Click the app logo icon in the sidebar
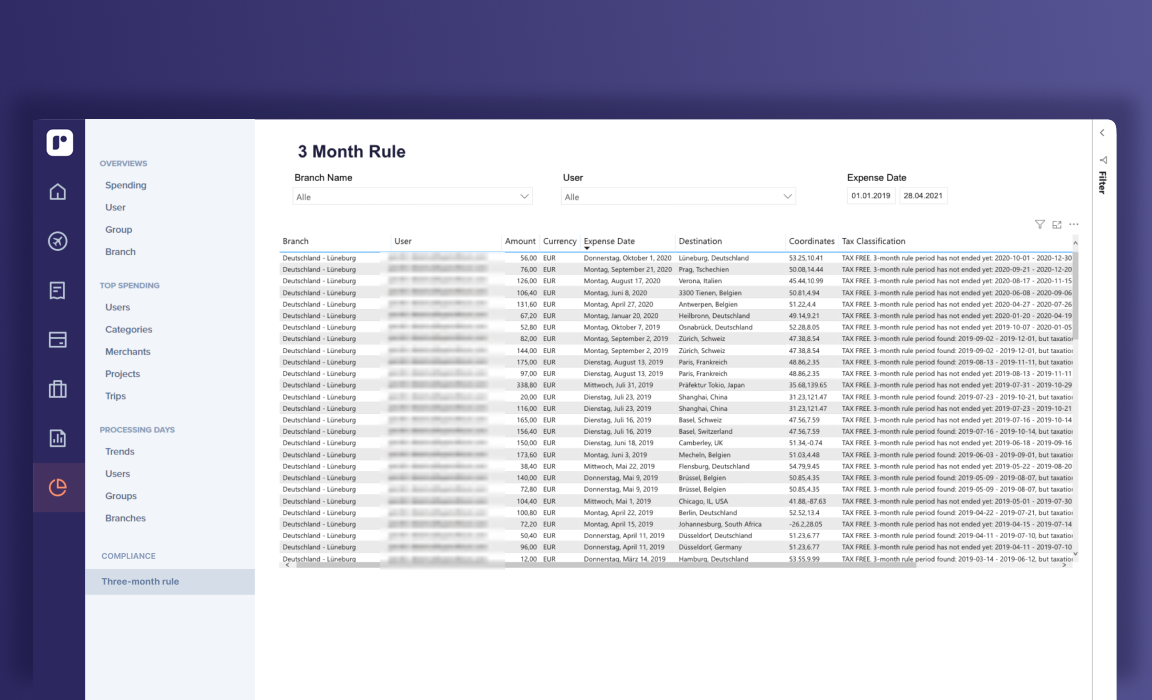Screen dimensions: 1152x700 (60, 142)
